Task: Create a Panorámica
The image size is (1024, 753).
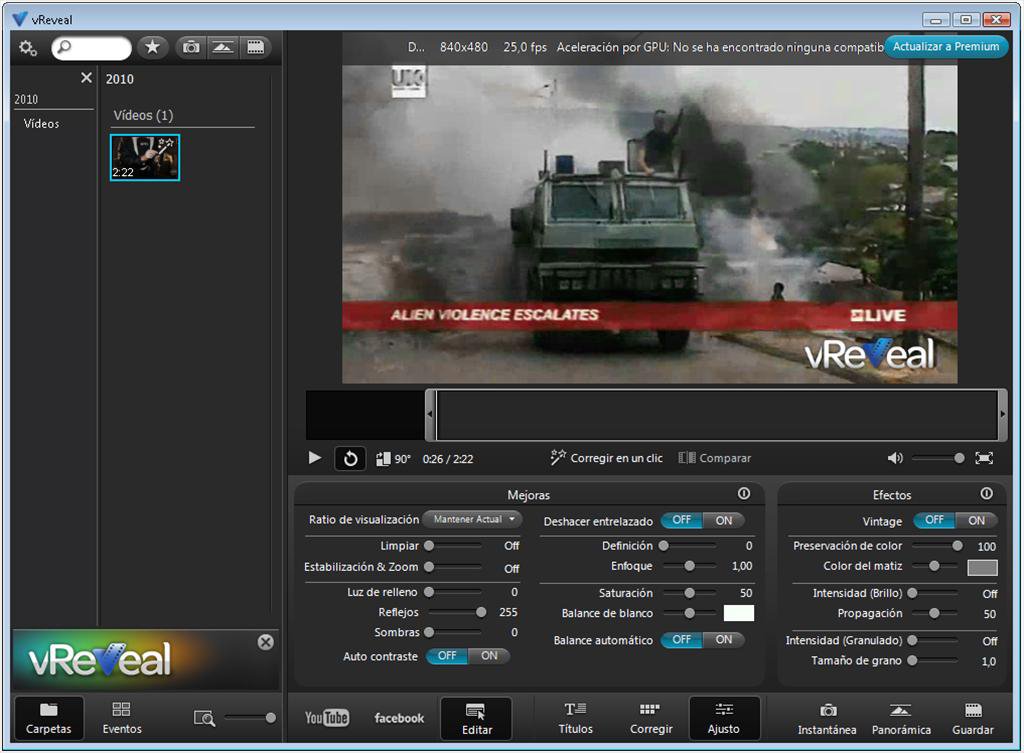Action: pos(901,718)
